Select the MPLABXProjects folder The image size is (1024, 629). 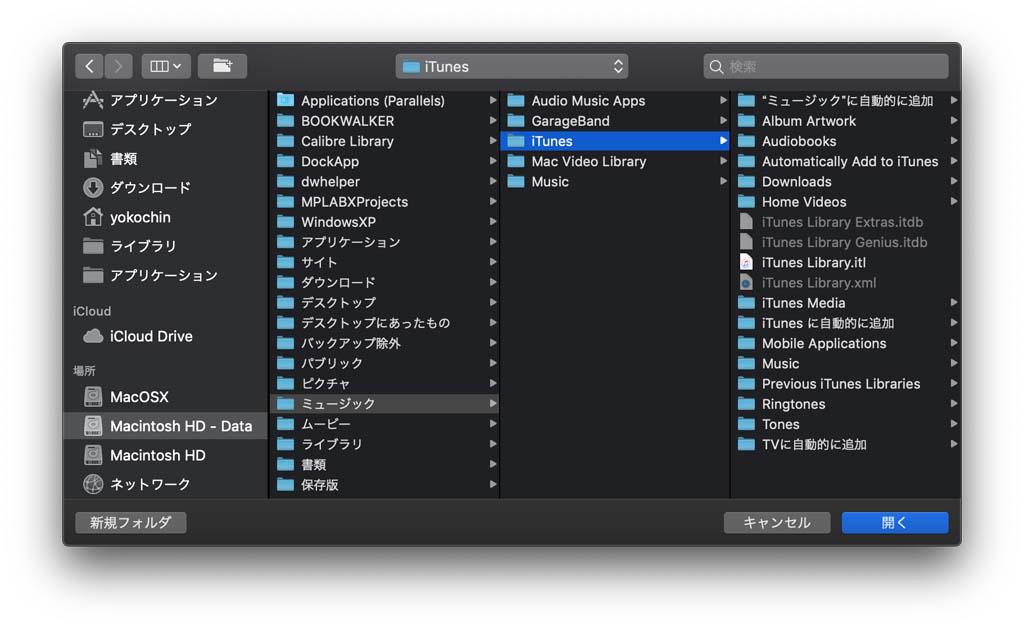click(385, 202)
